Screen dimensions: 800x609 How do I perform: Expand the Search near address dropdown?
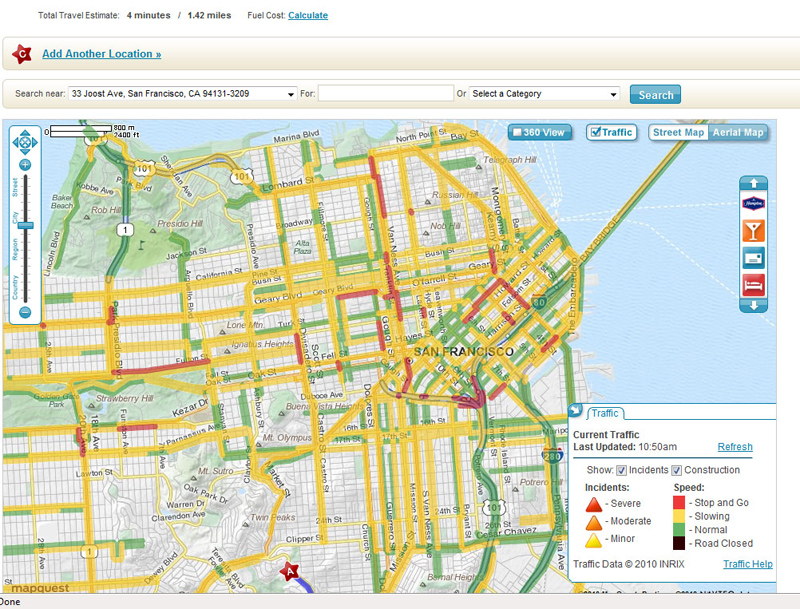point(291,94)
